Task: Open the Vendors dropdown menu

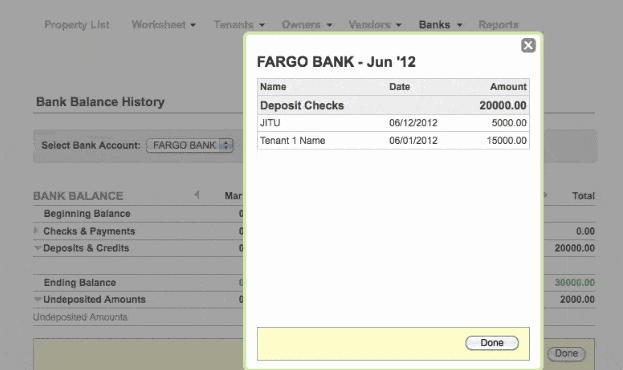Action: (375, 25)
